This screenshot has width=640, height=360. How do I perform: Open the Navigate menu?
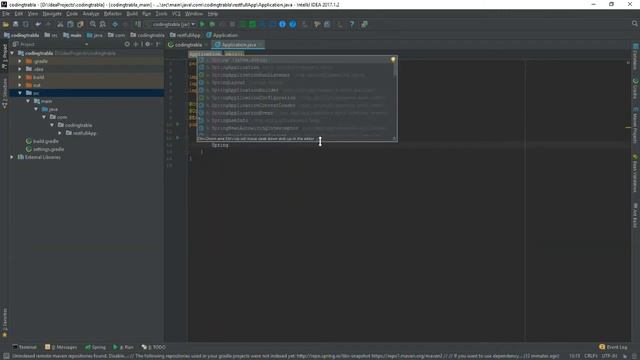pos(52,14)
